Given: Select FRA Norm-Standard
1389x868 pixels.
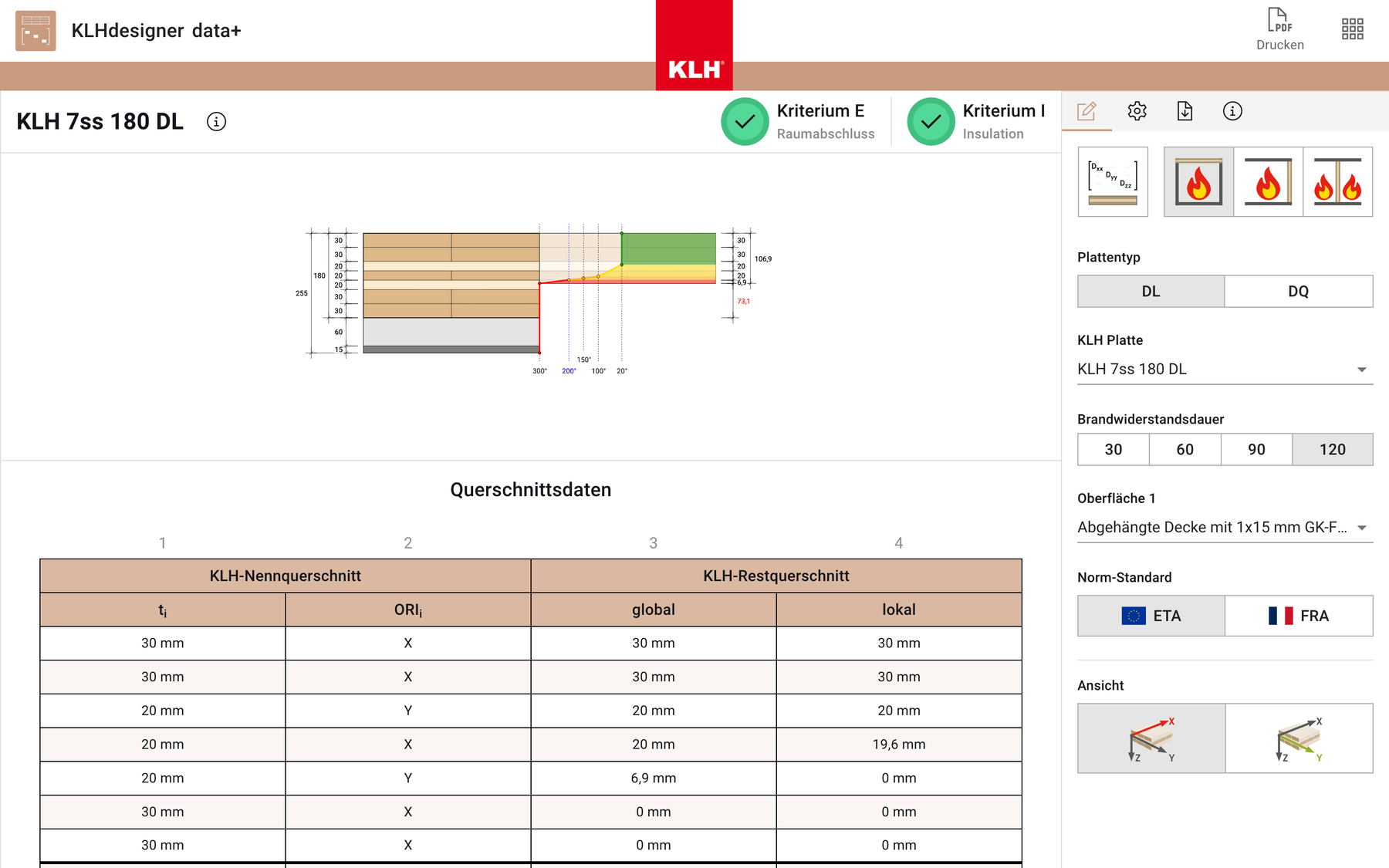Looking at the screenshot, I should pyautogui.click(x=1299, y=616).
